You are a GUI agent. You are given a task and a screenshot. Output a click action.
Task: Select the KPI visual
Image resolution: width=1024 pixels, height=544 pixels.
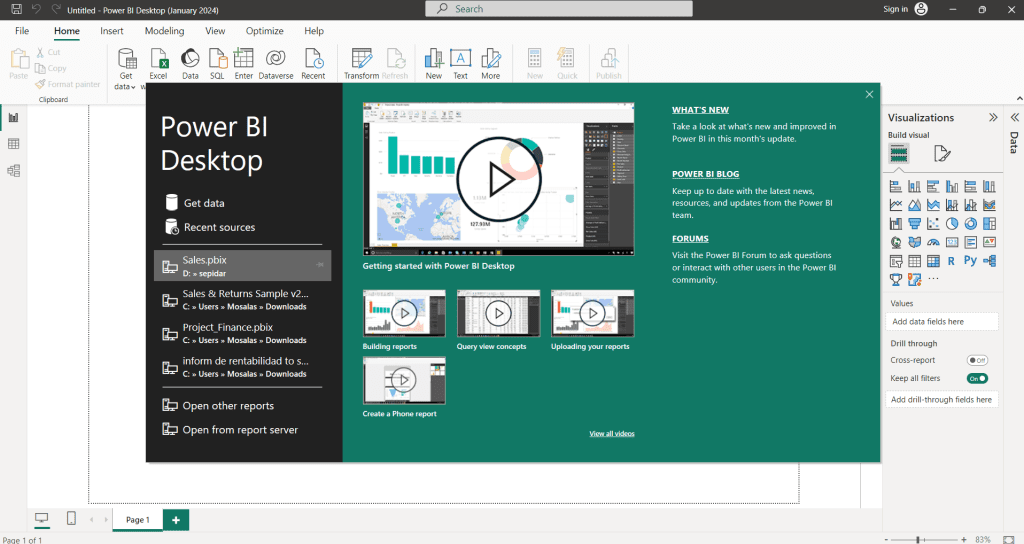click(x=989, y=242)
